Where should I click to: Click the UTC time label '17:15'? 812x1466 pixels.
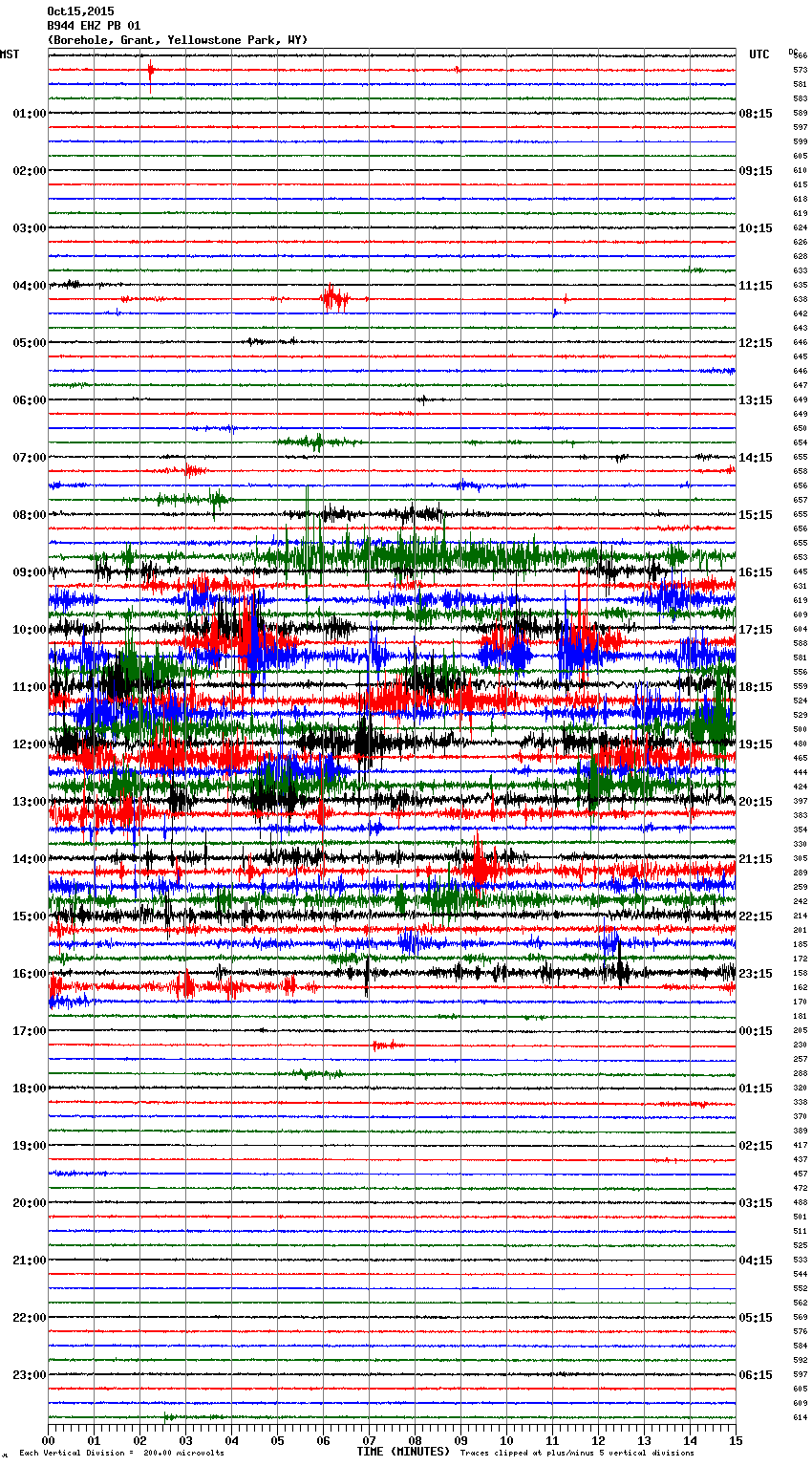[756, 630]
